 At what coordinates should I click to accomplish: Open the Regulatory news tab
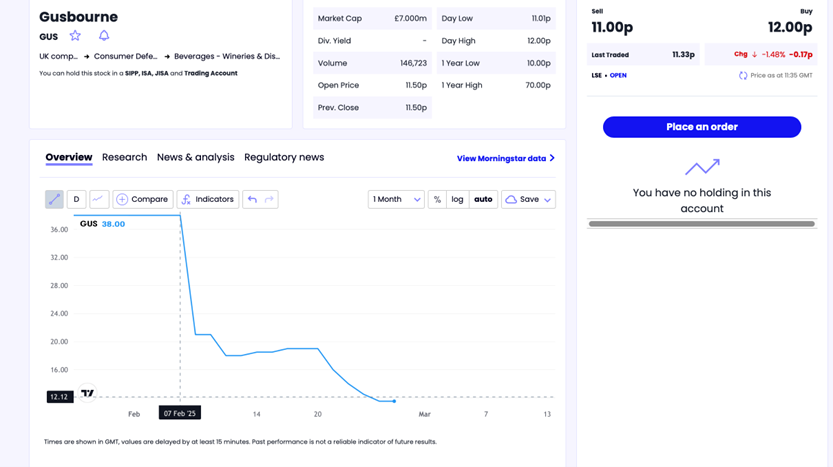tap(284, 157)
